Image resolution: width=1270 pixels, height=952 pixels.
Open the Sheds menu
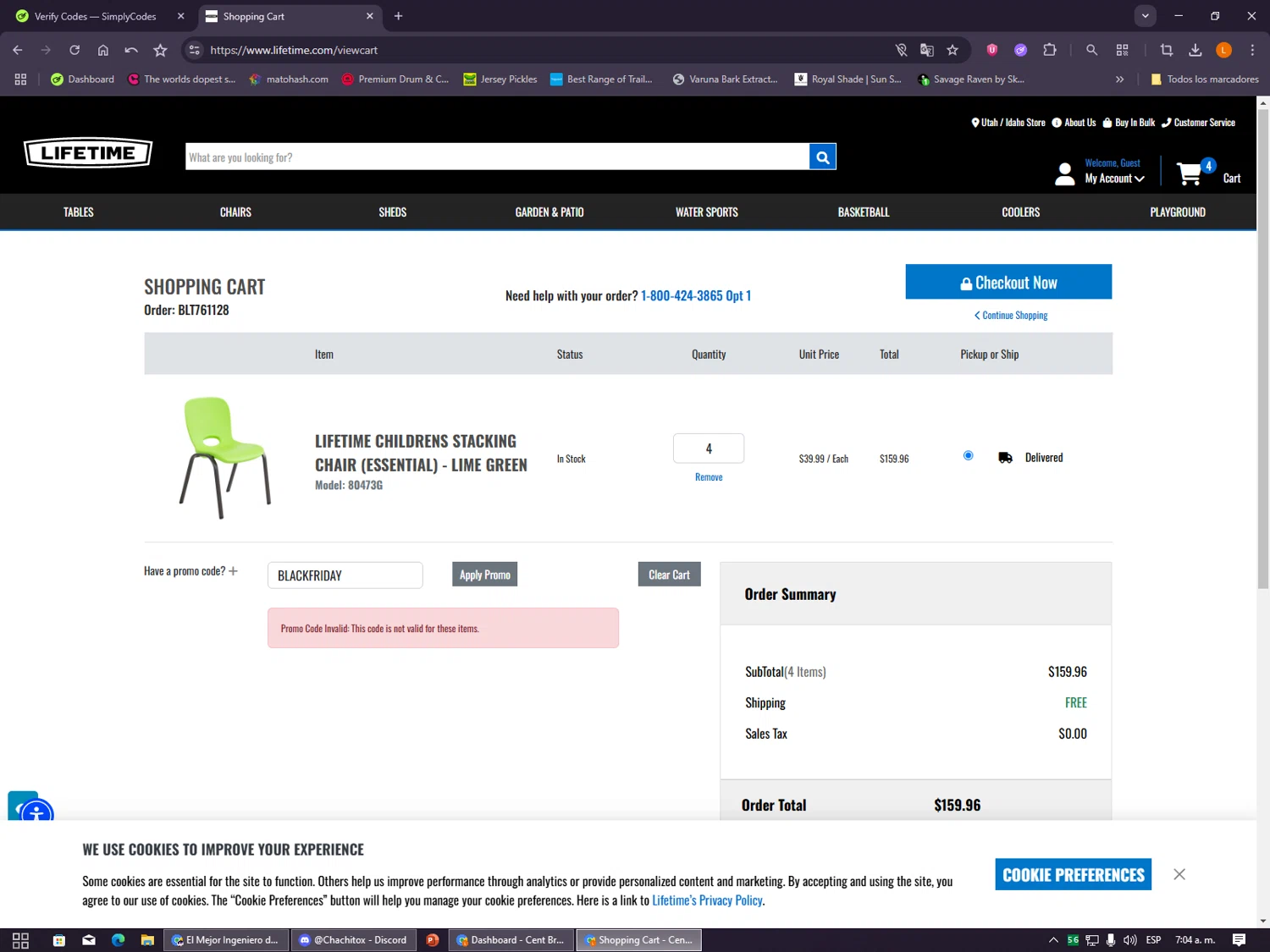[x=393, y=212]
